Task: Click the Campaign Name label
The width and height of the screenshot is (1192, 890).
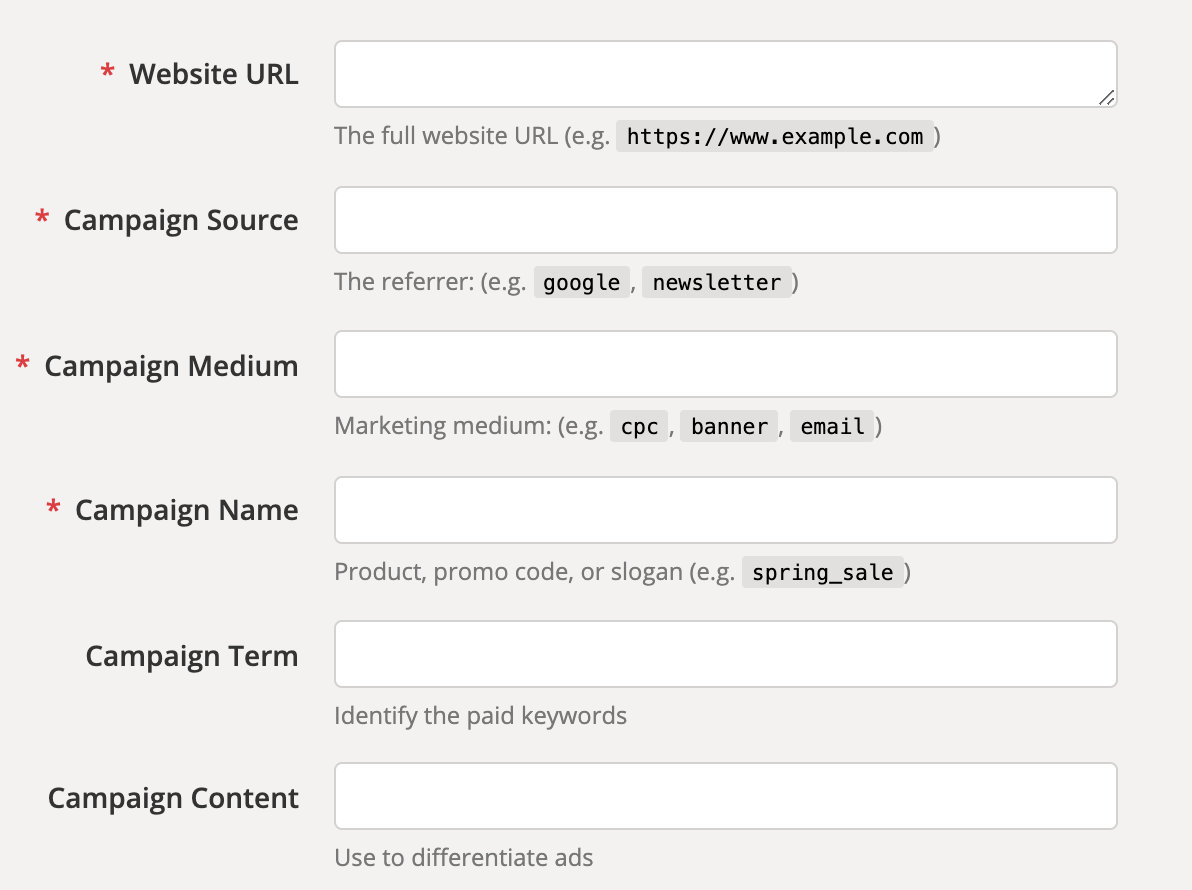Action: pos(186,510)
